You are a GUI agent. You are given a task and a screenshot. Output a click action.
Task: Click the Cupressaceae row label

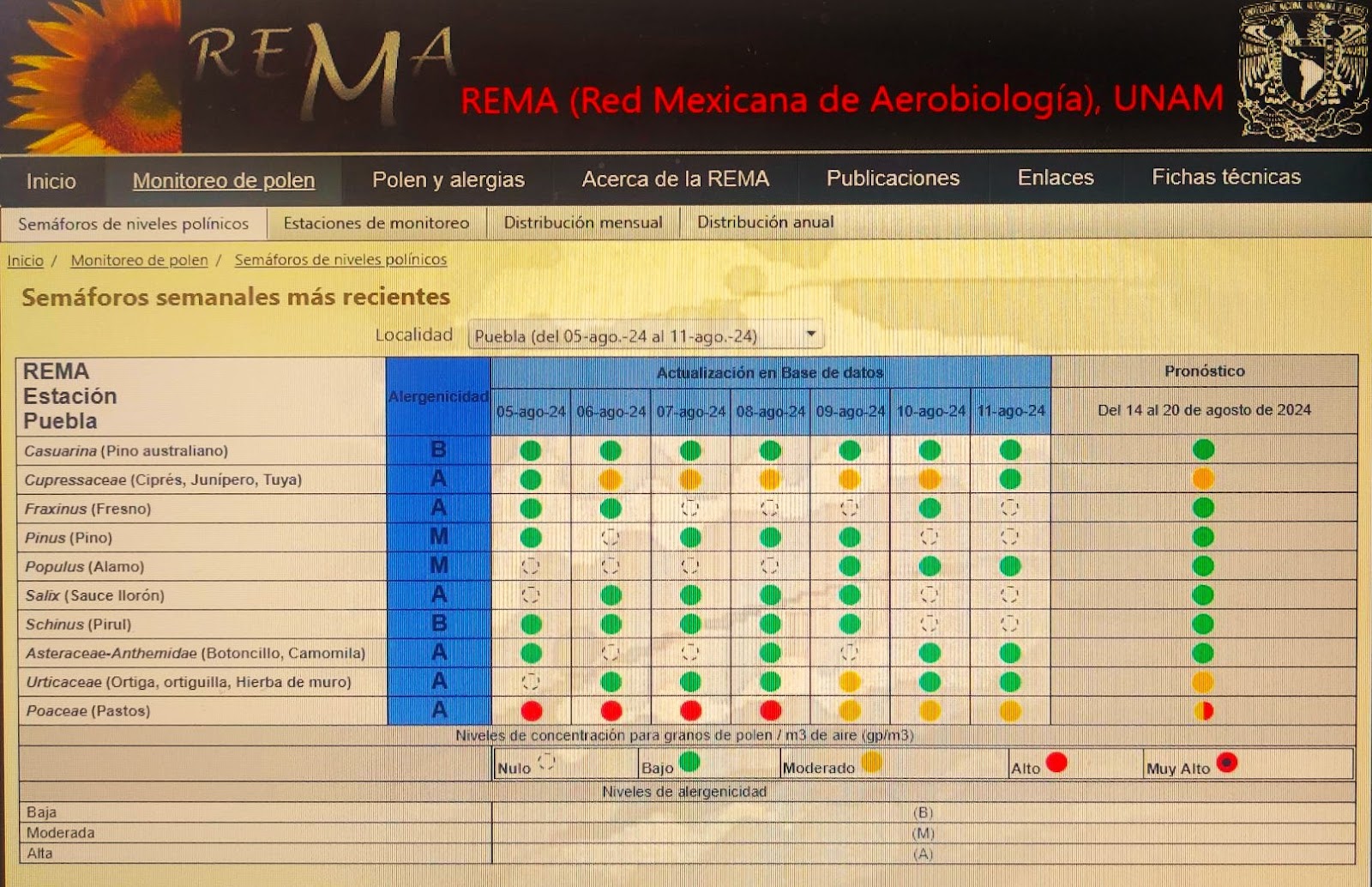tap(163, 480)
